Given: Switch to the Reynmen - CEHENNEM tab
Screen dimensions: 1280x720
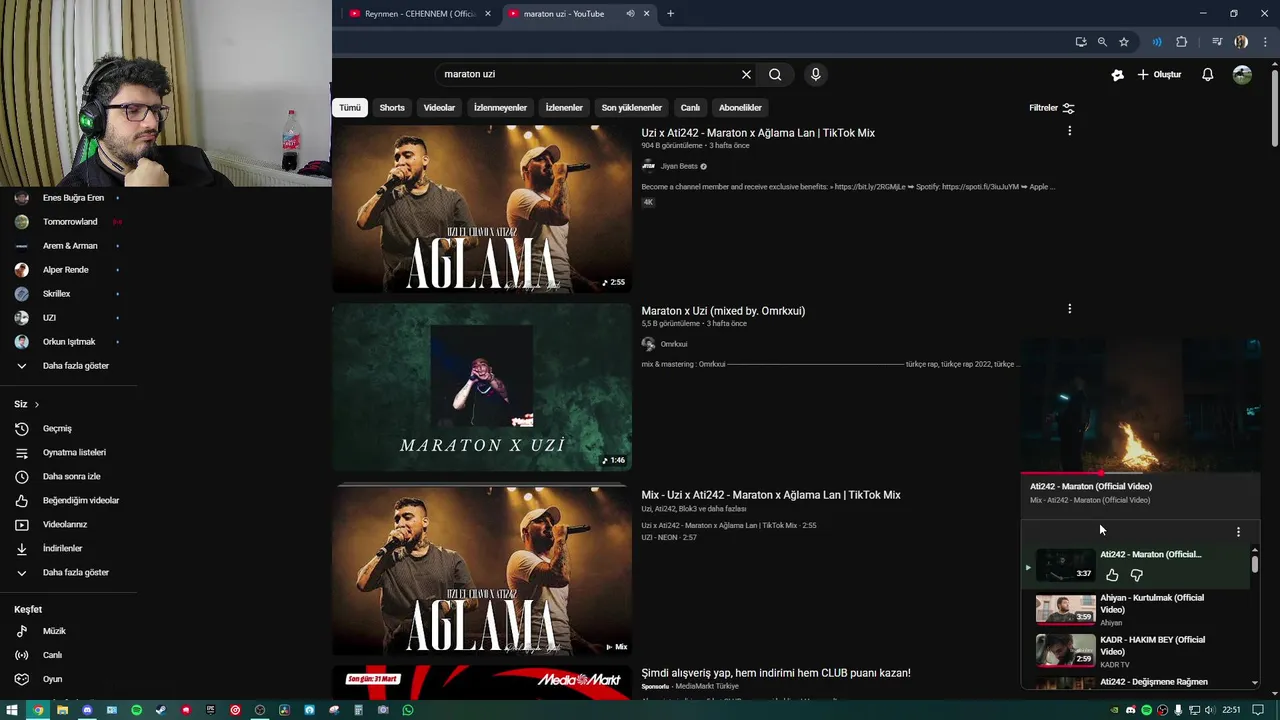Looking at the screenshot, I should click(420, 14).
